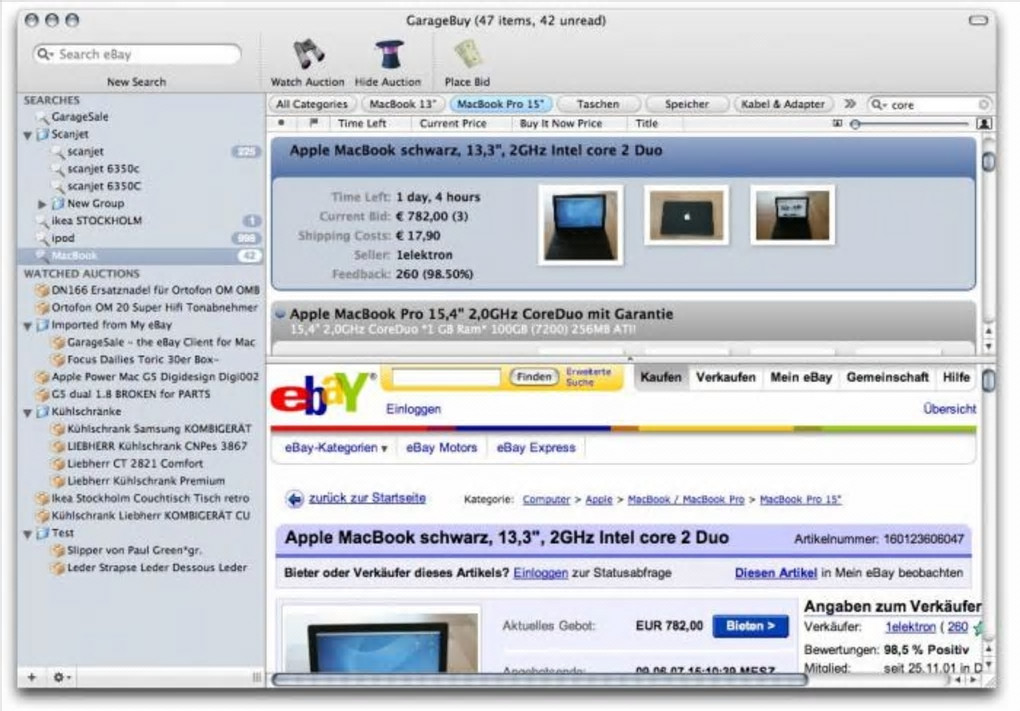The width and height of the screenshot is (1020, 711).
Task: Select the MacBook saved search
Action: click(x=141, y=256)
